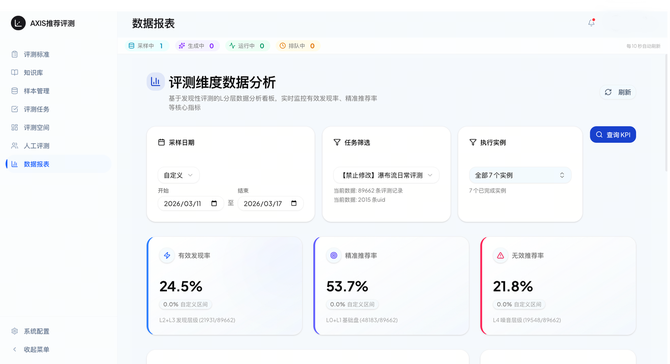The width and height of the screenshot is (670, 364).
Task: Click the 查询 KPI button
Action: coord(613,135)
